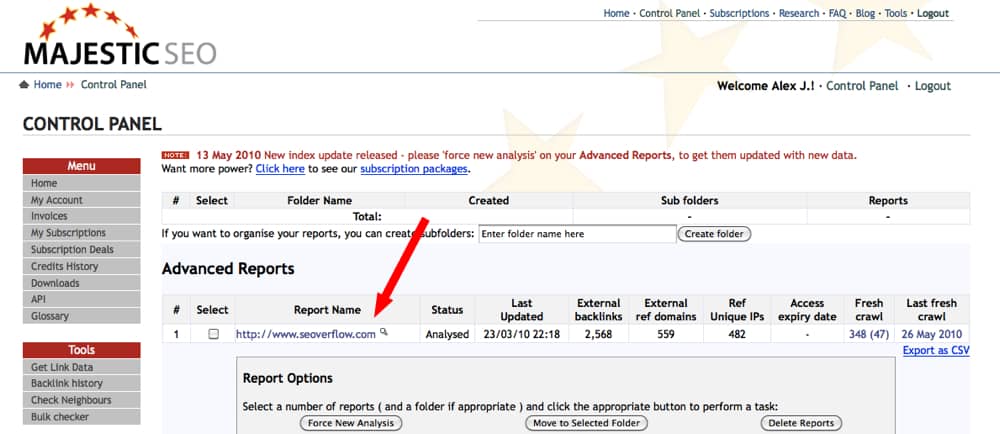Select Downloads in the sidebar

[82, 283]
